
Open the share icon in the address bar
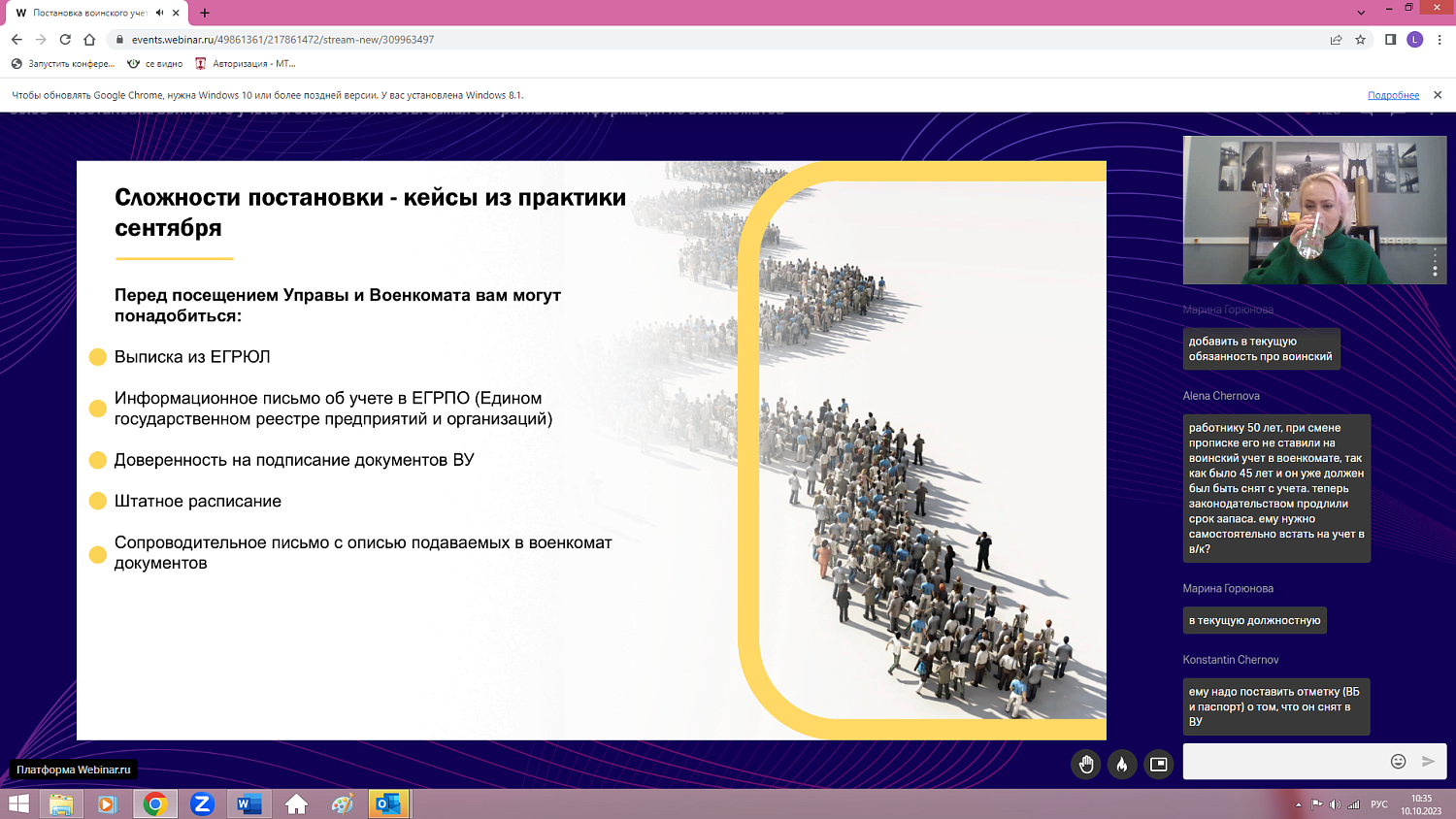click(x=1335, y=42)
